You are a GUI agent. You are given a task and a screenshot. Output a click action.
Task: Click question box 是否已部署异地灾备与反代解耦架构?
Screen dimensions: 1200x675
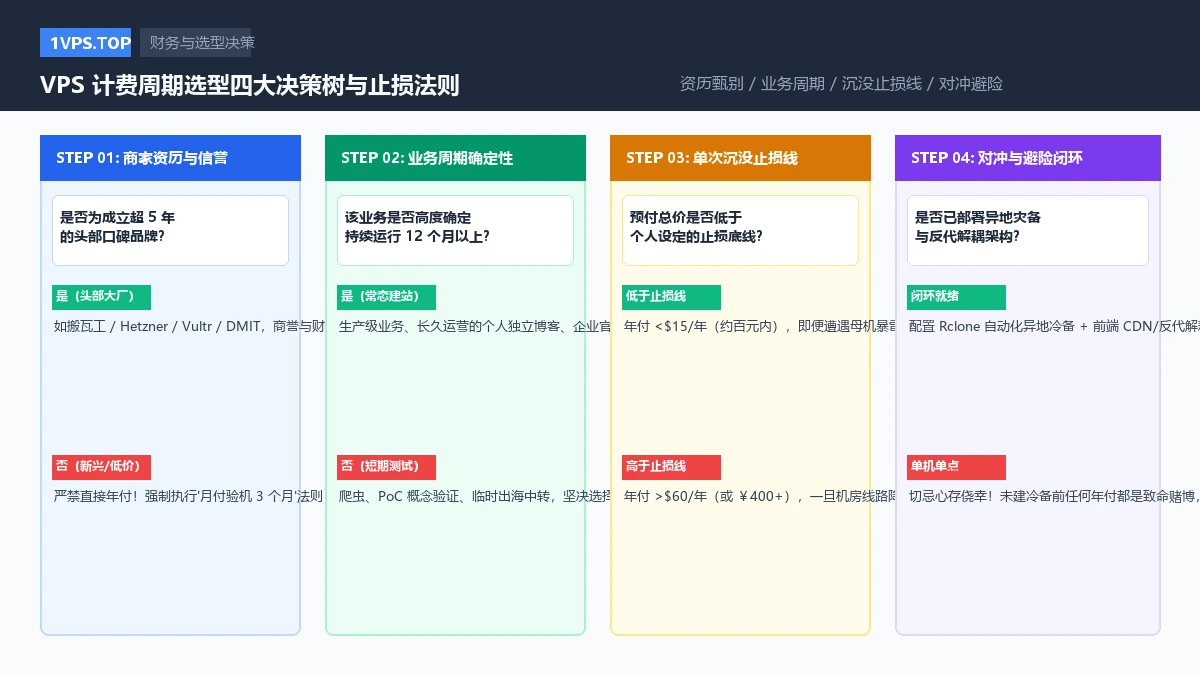[1028, 230]
